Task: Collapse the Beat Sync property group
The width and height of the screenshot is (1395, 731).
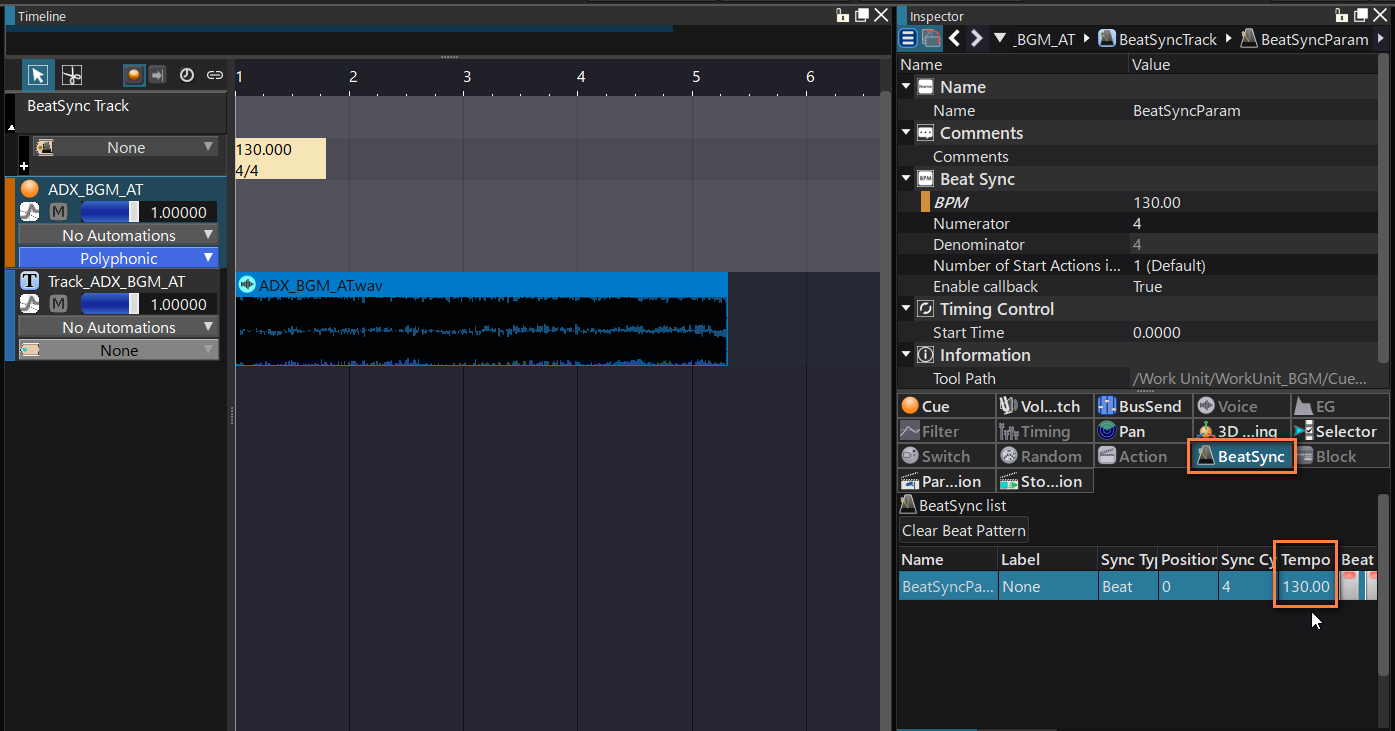Action: [906, 179]
